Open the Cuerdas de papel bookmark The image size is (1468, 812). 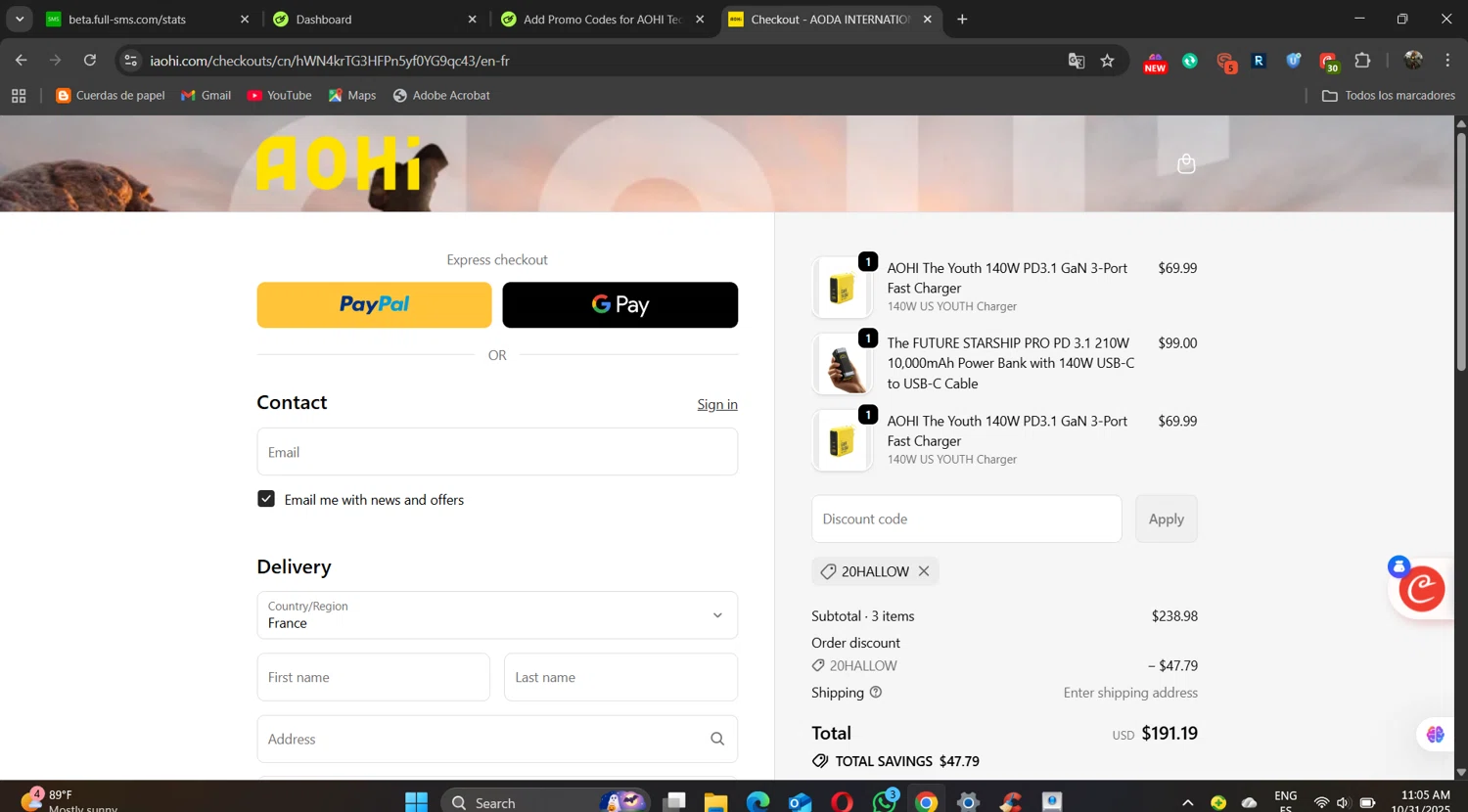click(111, 96)
